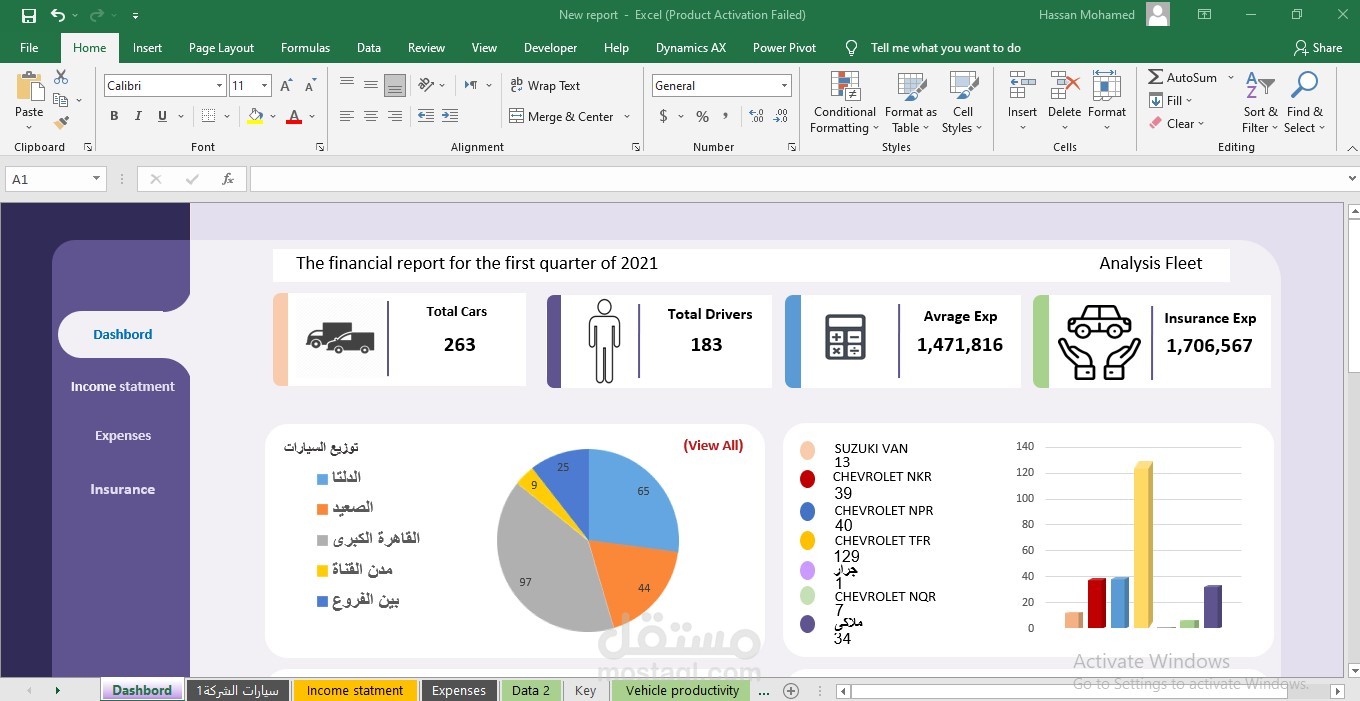Increase font size with larger A icon
The image size is (1360, 701).
click(x=286, y=86)
